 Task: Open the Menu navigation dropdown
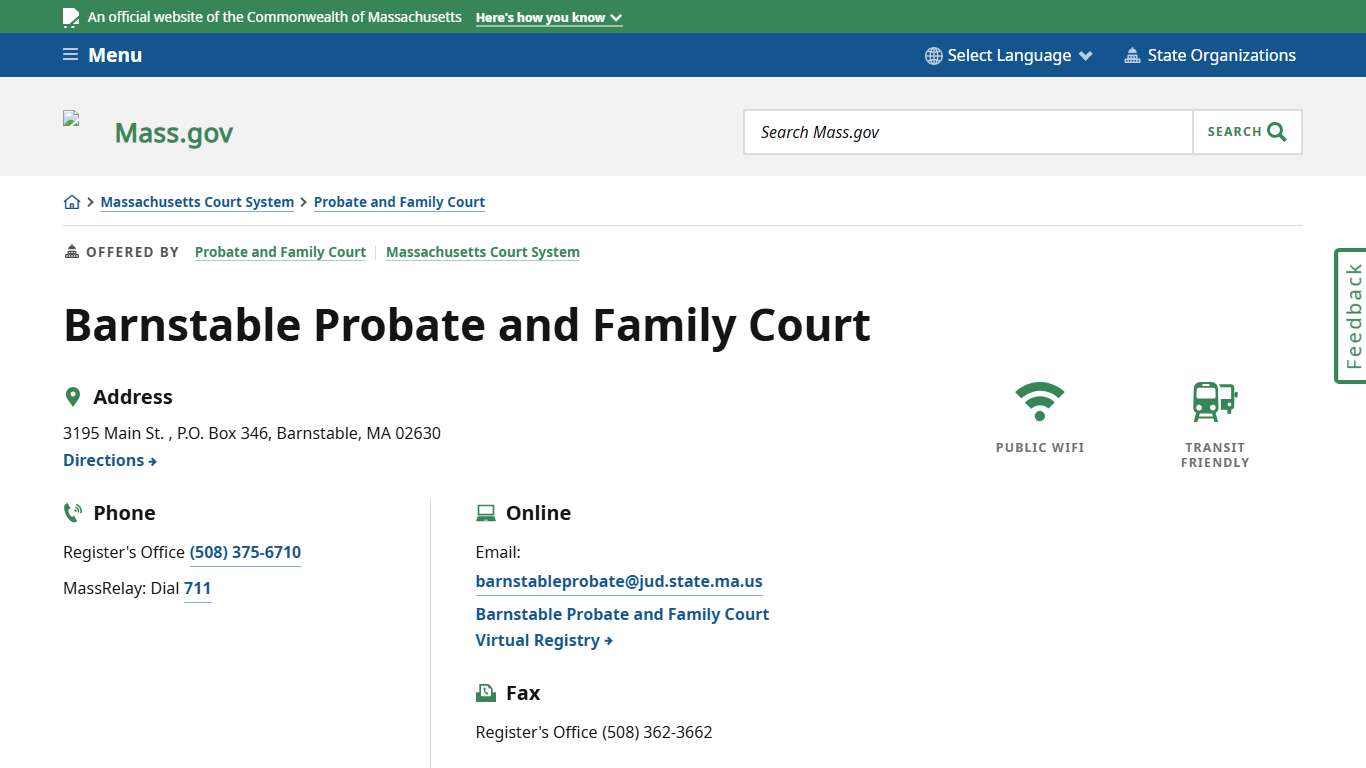(101, 55)
